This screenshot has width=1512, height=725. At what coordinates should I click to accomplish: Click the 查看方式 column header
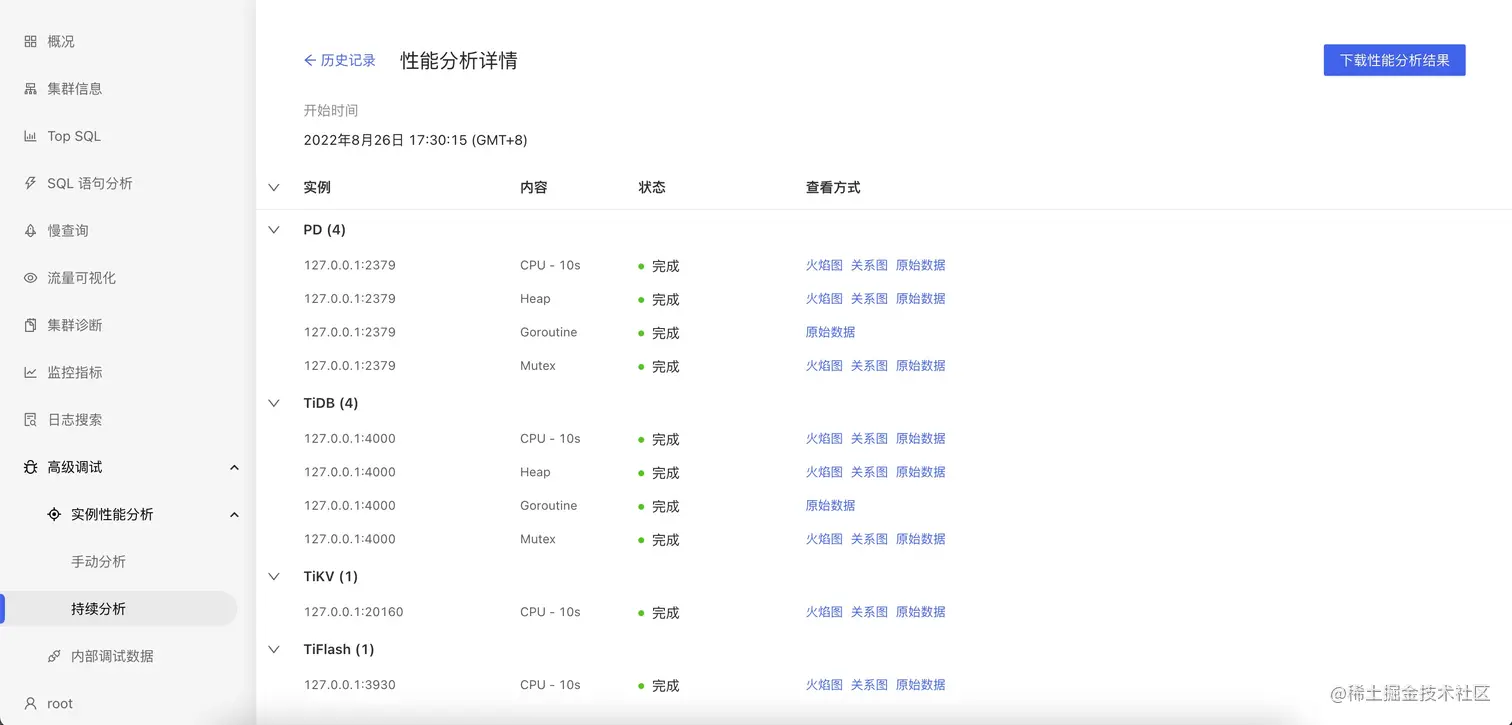tap(833, 188)
